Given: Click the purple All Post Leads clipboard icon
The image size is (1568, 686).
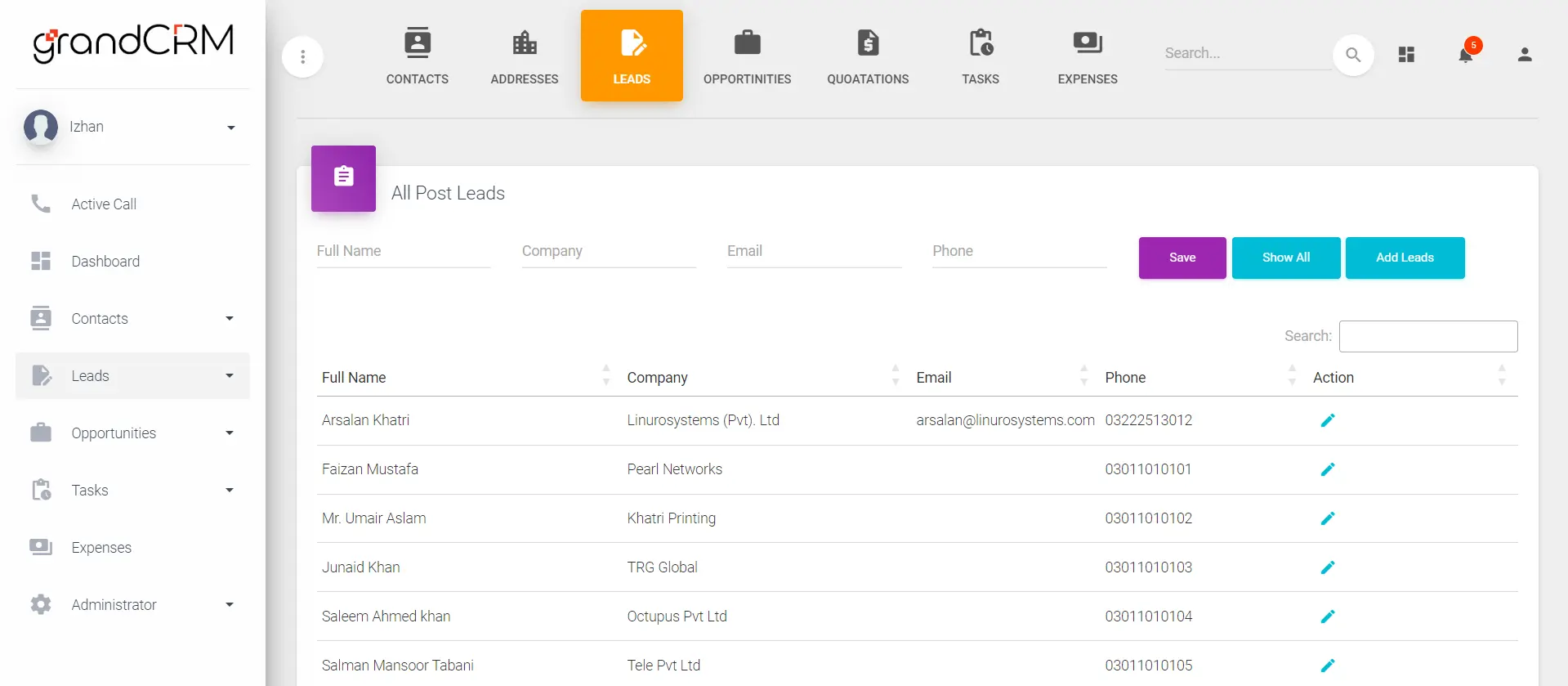Looking at the screenshot, I should (343, 177).
